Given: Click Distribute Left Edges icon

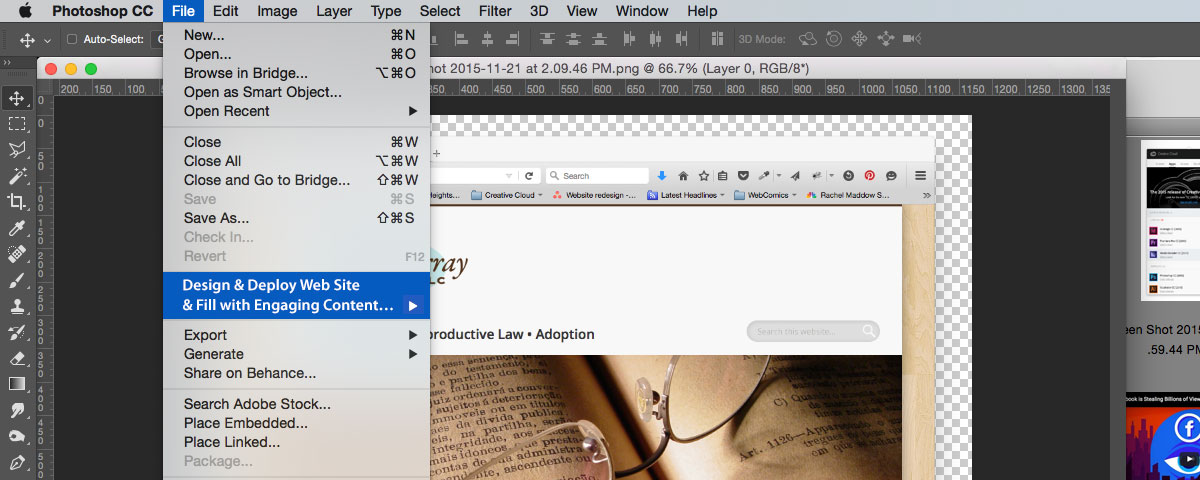Looking at the screenshot, I should click(x=629, y=39).
